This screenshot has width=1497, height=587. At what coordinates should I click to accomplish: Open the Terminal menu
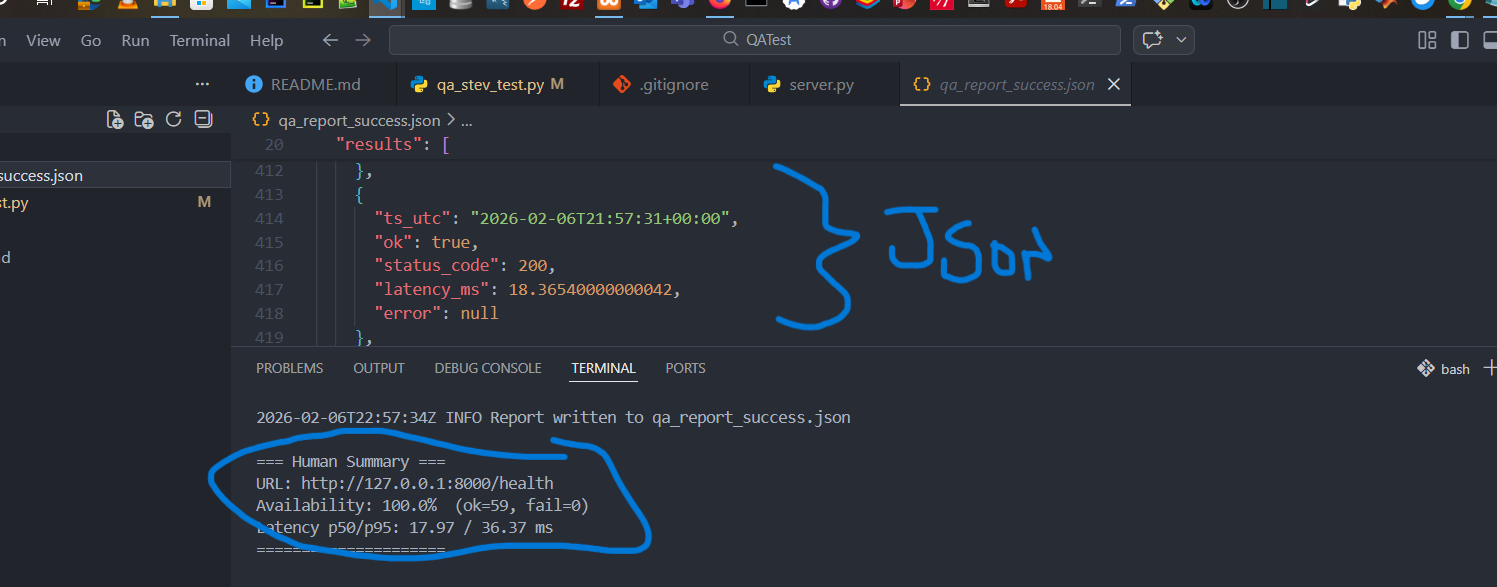pyautogui.click(x=199, y=41)
